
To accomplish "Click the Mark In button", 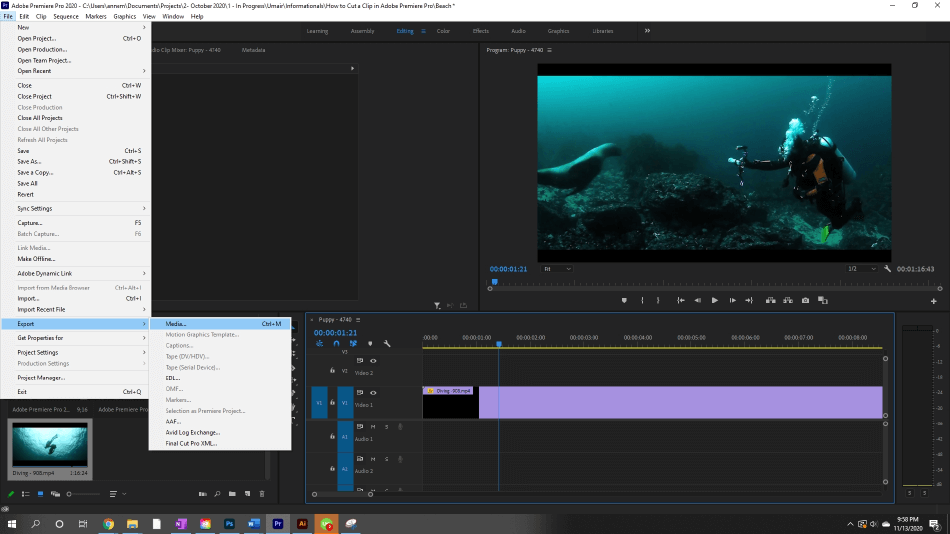I will click(642, 300).
